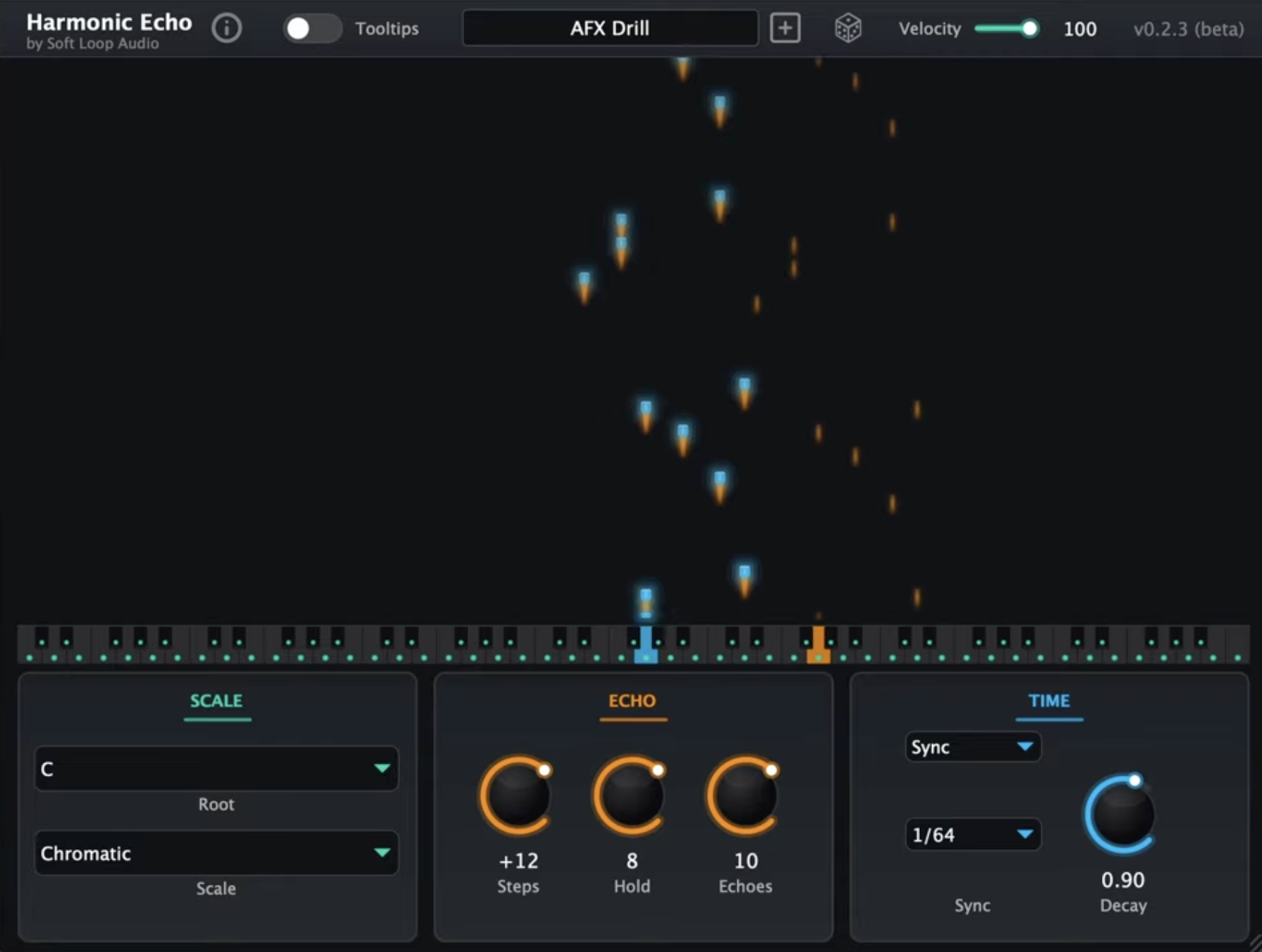Click the window resize grip corner
The height and width of the screenshot is (952, 1262).
point(1254,944)
